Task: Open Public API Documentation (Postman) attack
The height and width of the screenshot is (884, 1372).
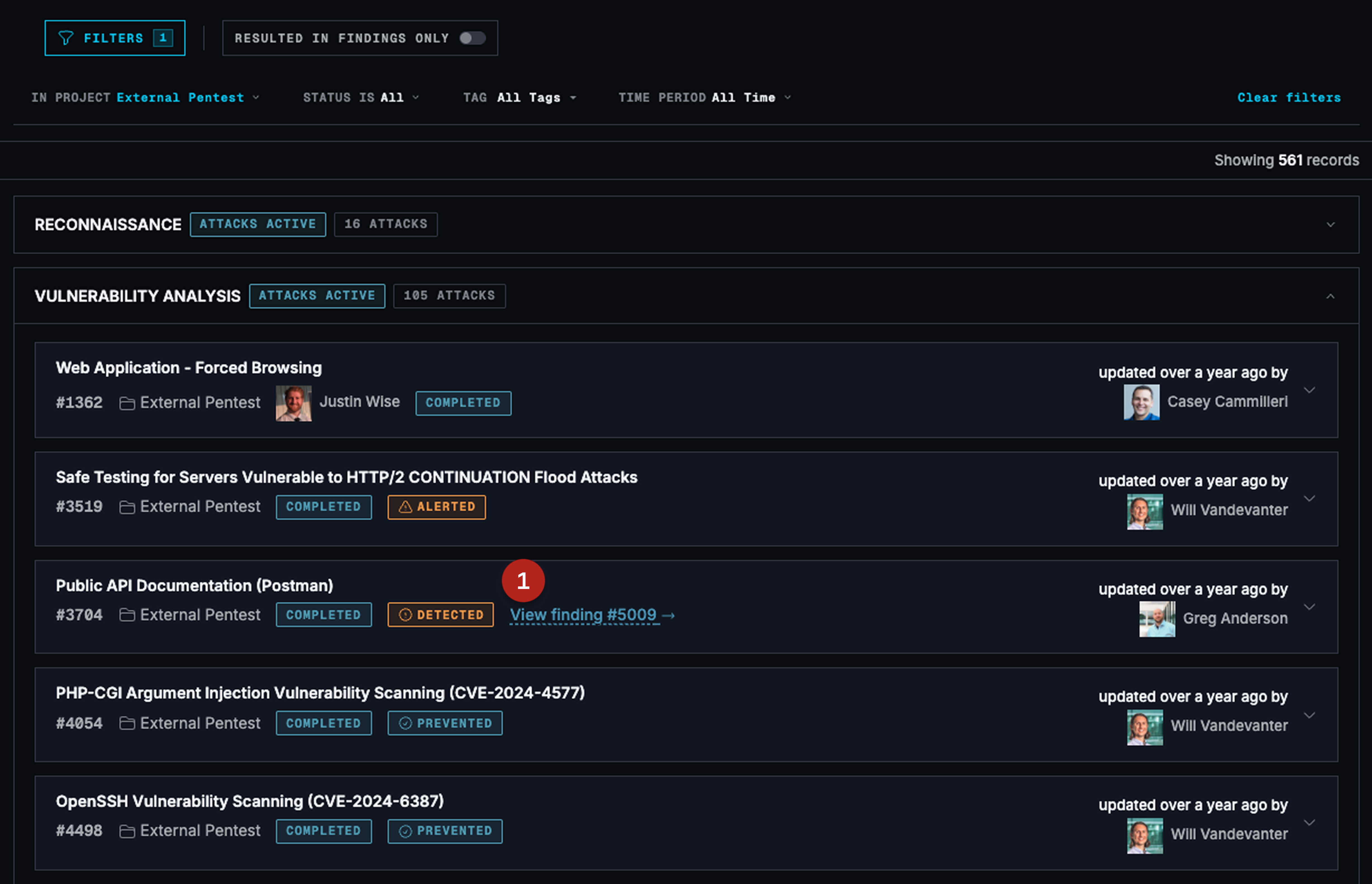Action: [194, 586]
